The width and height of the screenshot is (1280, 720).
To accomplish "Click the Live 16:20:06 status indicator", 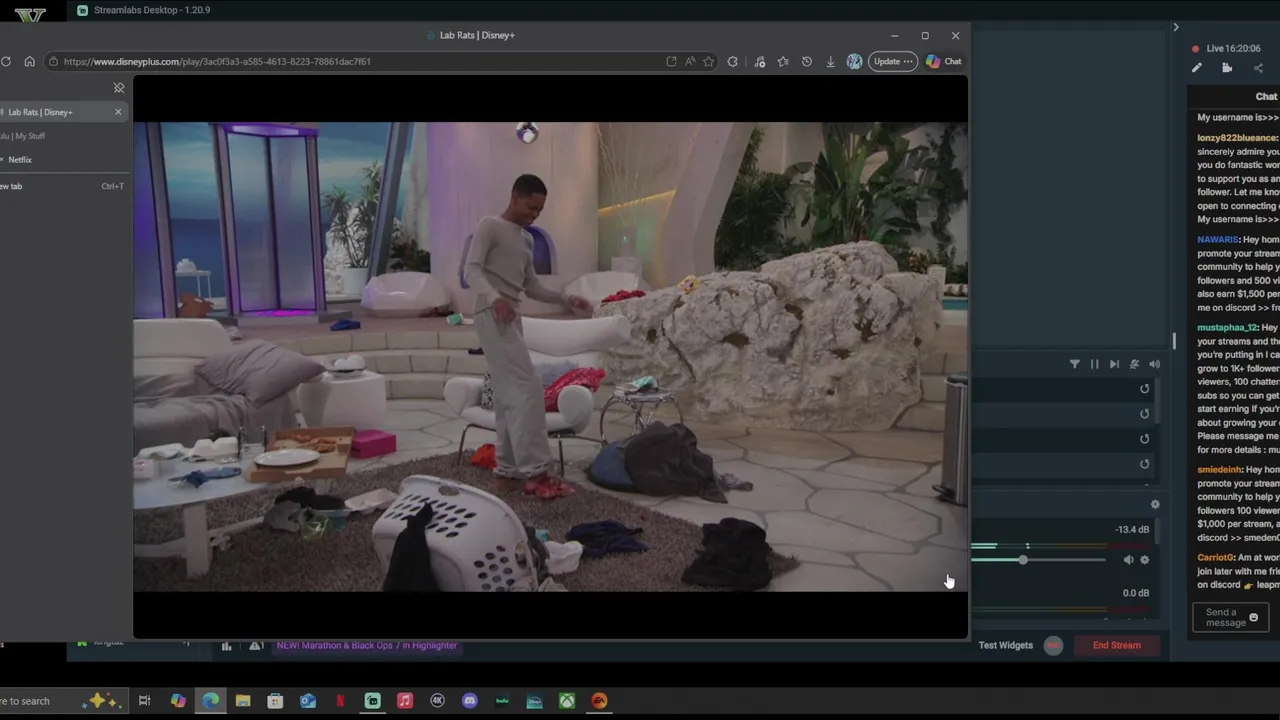I will [x=1227, y=48].
